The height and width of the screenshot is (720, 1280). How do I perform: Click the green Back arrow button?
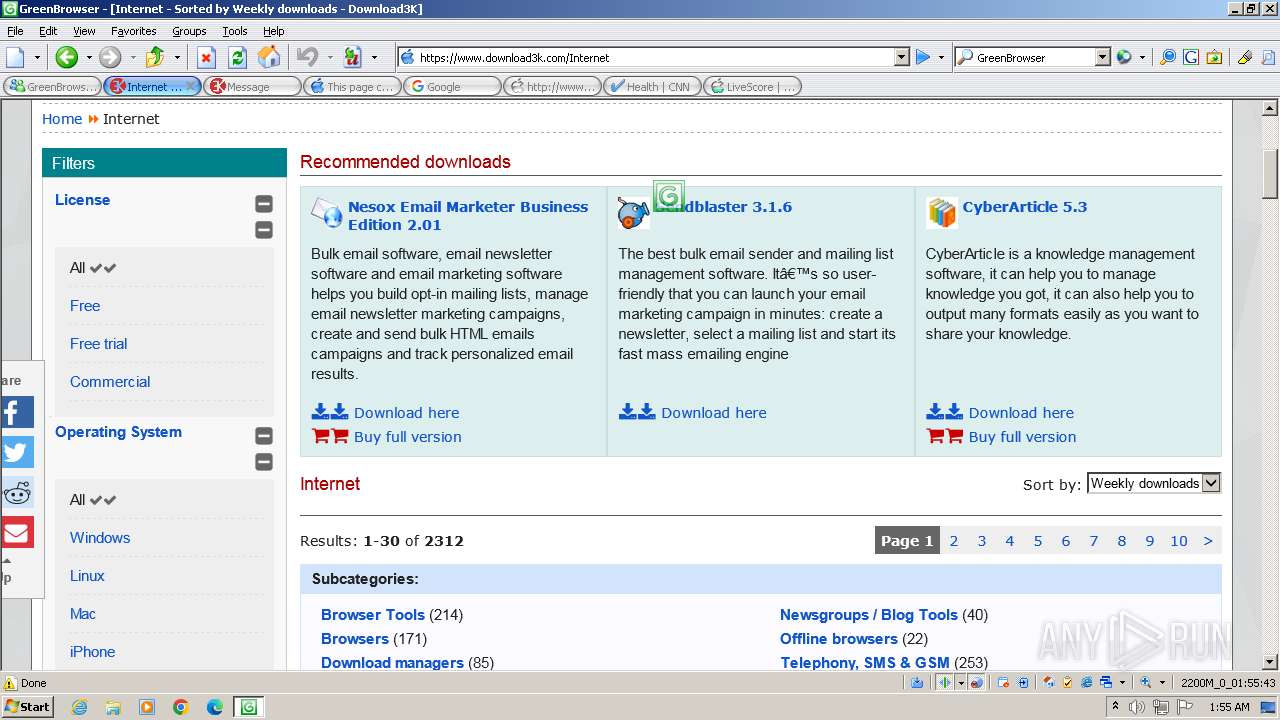point(66,57)
